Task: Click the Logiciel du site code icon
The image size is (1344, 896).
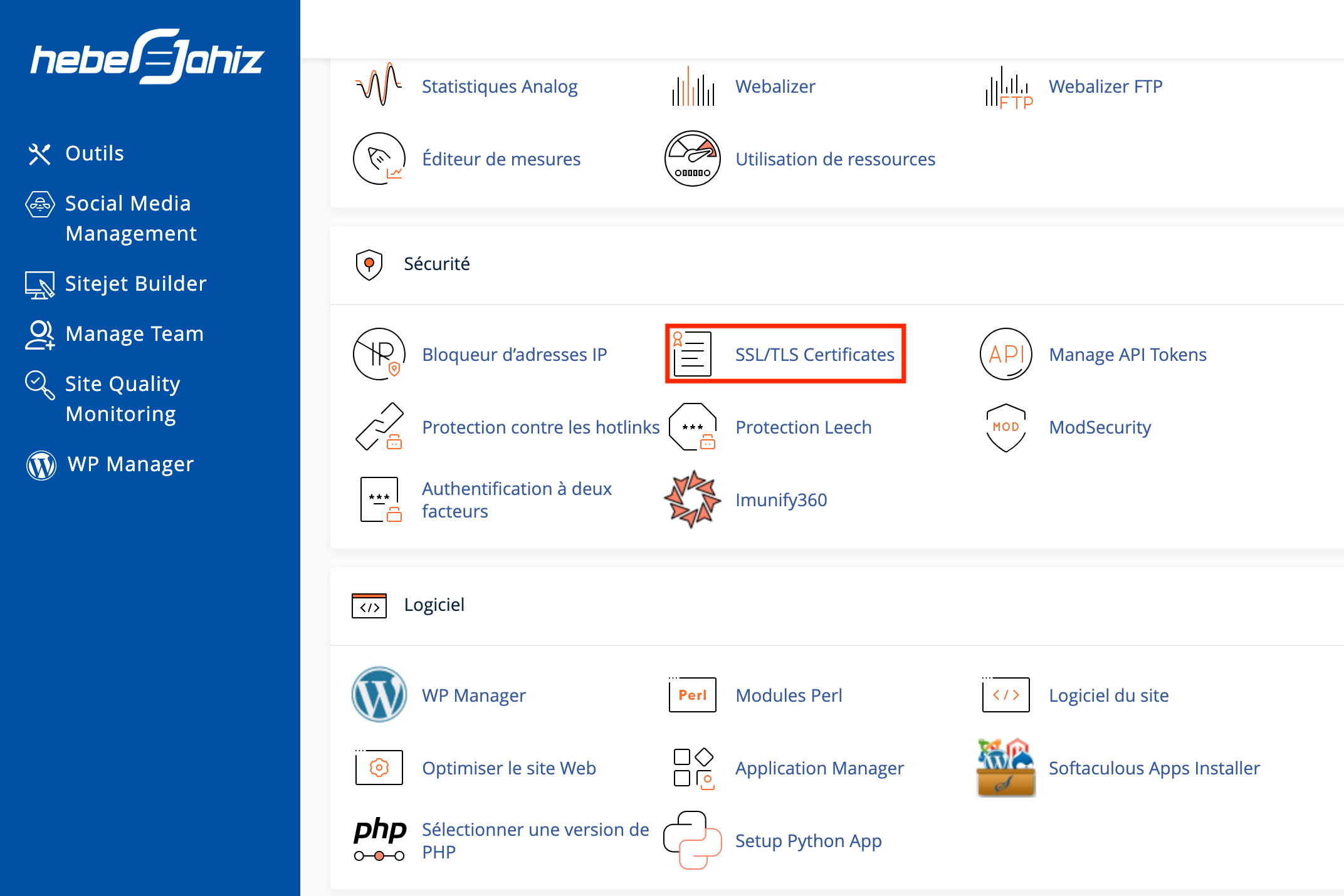Action: tap(1005, 694)
